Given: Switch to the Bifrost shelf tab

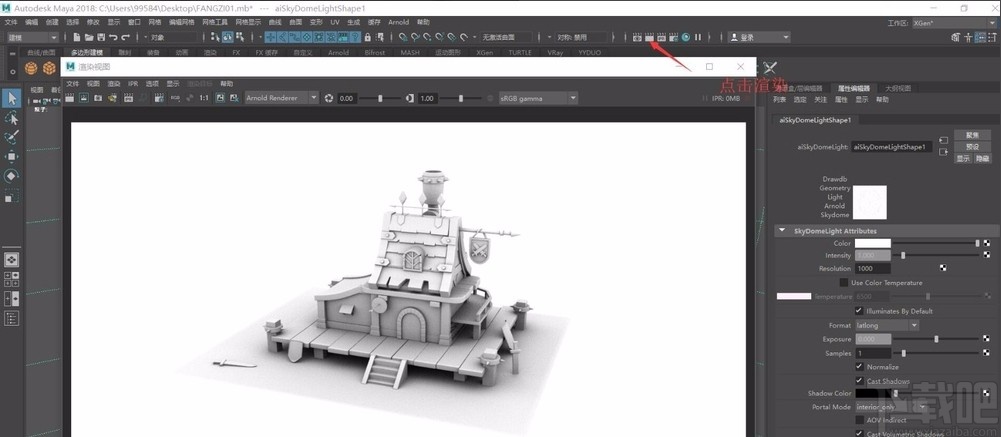Looking at the screenshot, I should coord(375,53).
